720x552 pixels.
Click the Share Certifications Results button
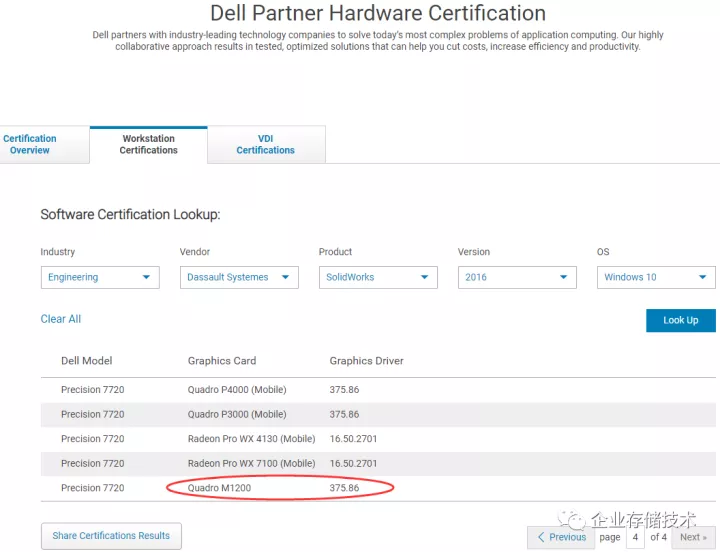tap(111, 536)
